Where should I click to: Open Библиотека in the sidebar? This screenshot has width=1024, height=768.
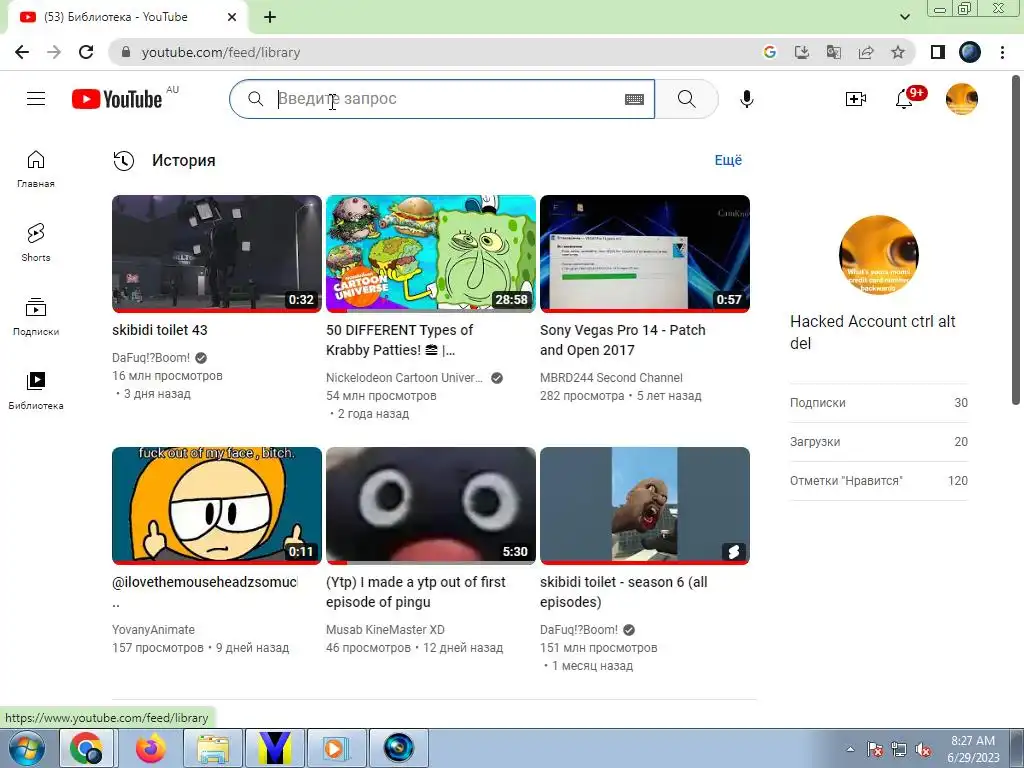36,391
